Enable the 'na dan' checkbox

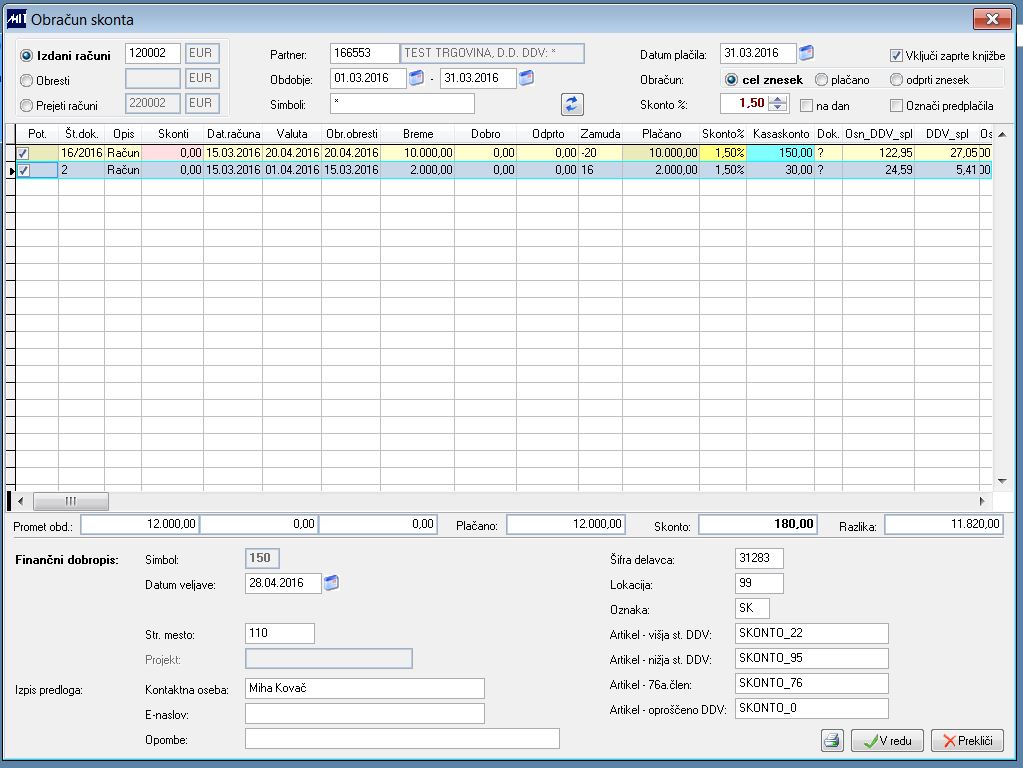[x=806, y=106]
